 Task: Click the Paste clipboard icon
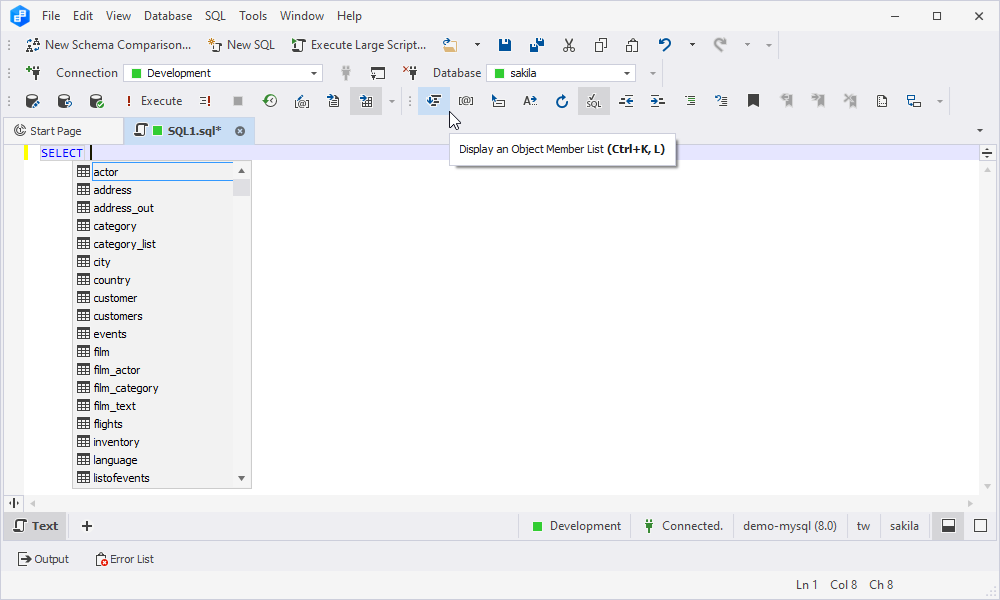[632, 45]
